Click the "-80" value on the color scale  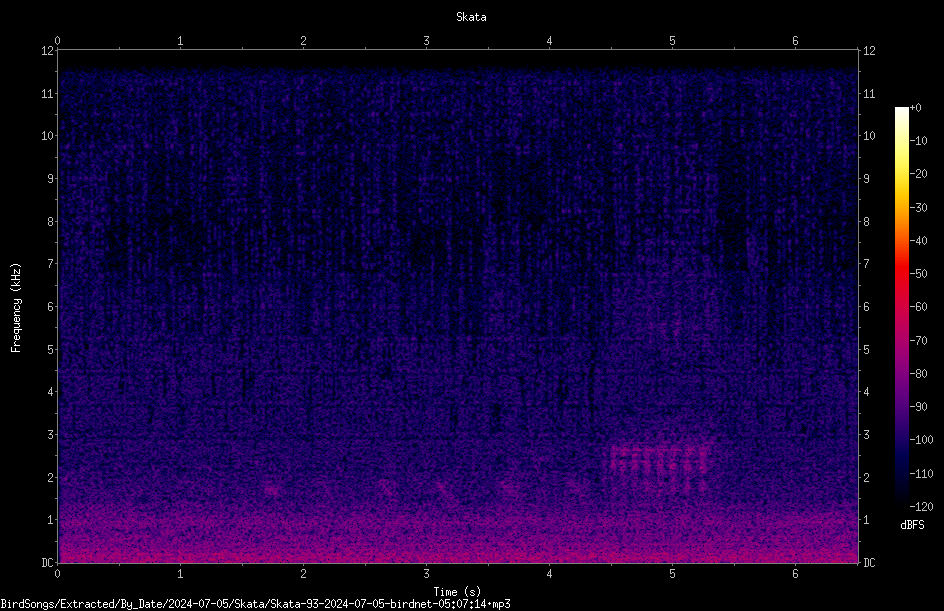coord(918,374)
